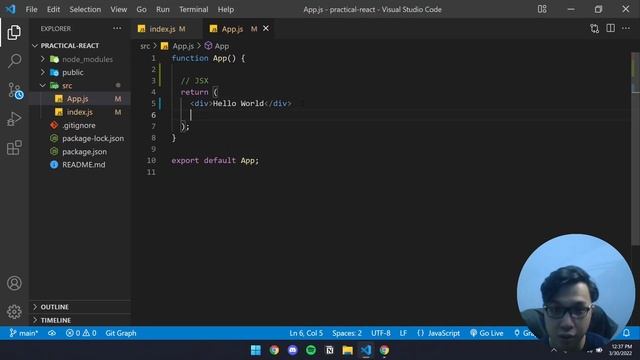This screenshot has width=640, height=360.
Task: Open Discord from the taskbar
Action: click(x=293, y=350)
